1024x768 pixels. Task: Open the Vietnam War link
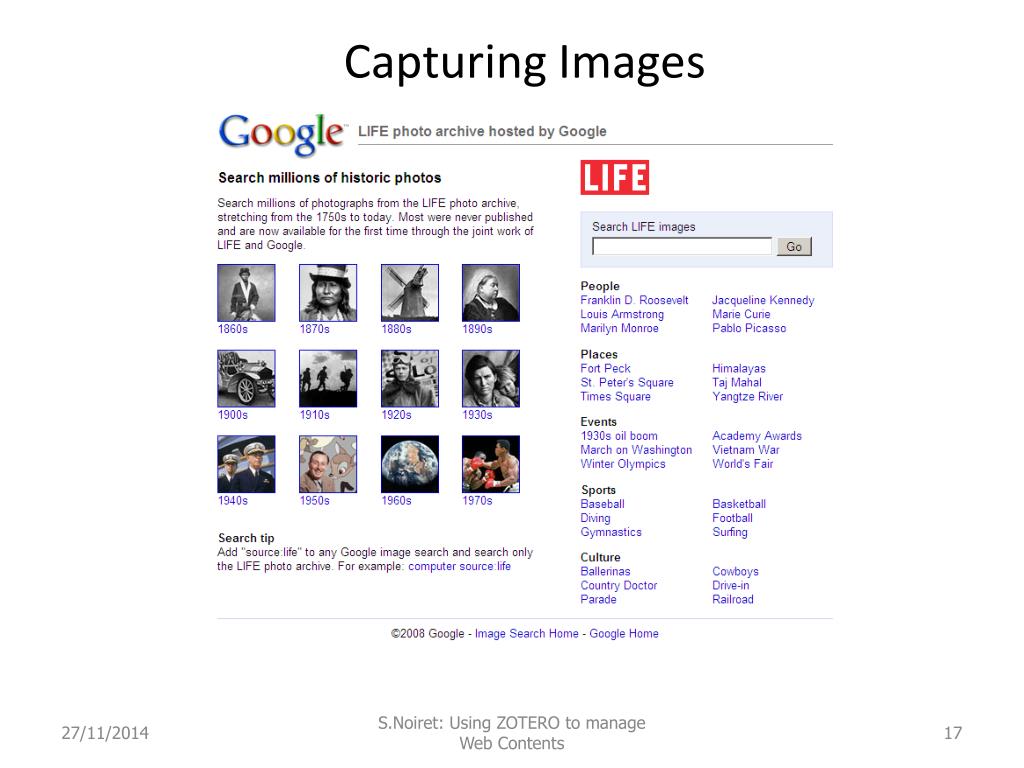746,450
